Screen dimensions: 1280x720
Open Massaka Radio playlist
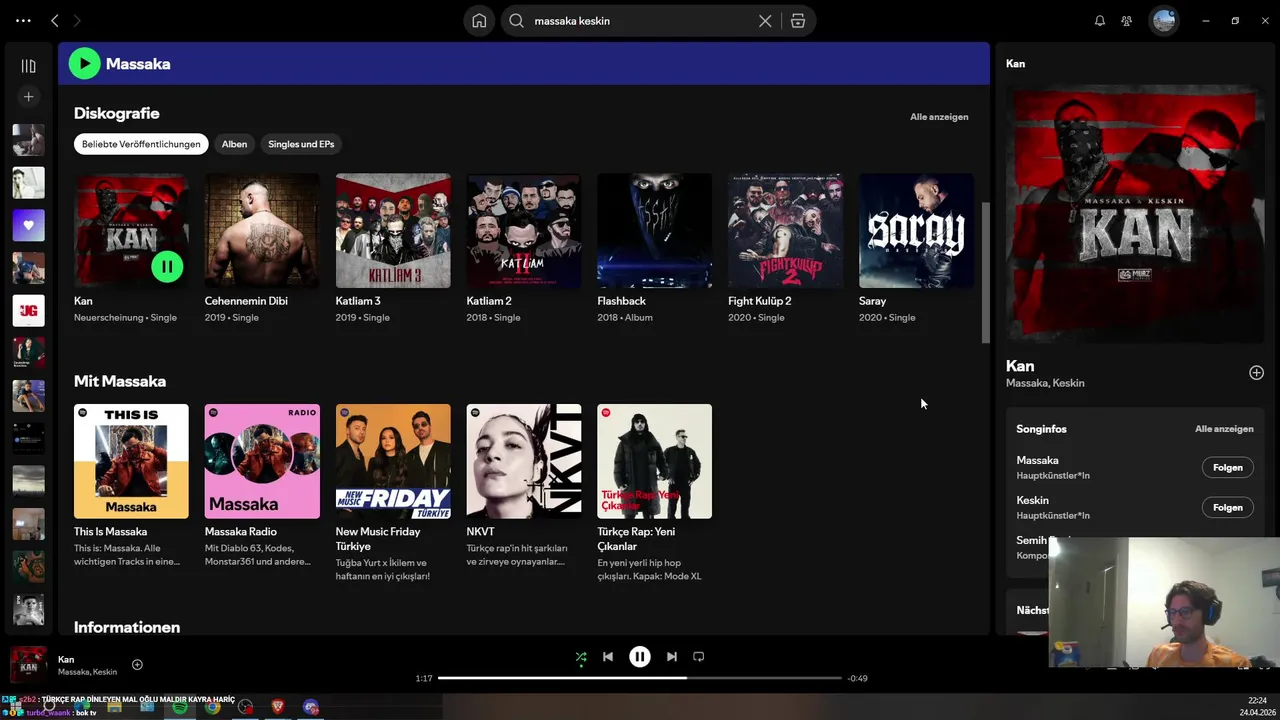pos(262,461)
